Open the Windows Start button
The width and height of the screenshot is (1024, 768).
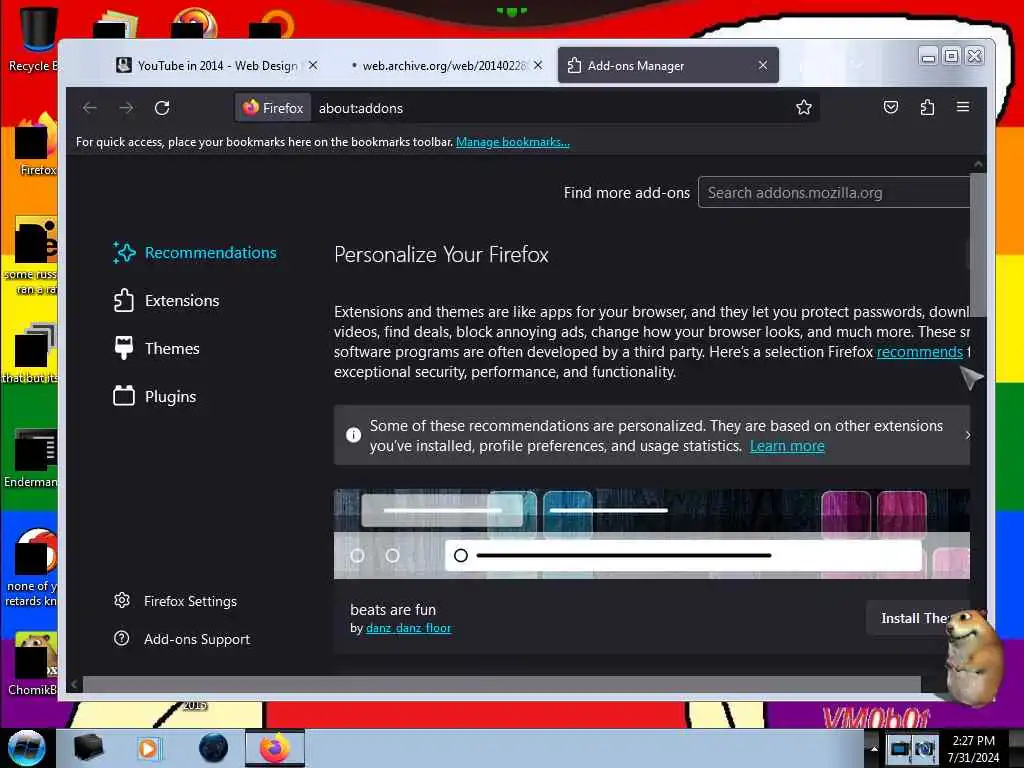26,748
